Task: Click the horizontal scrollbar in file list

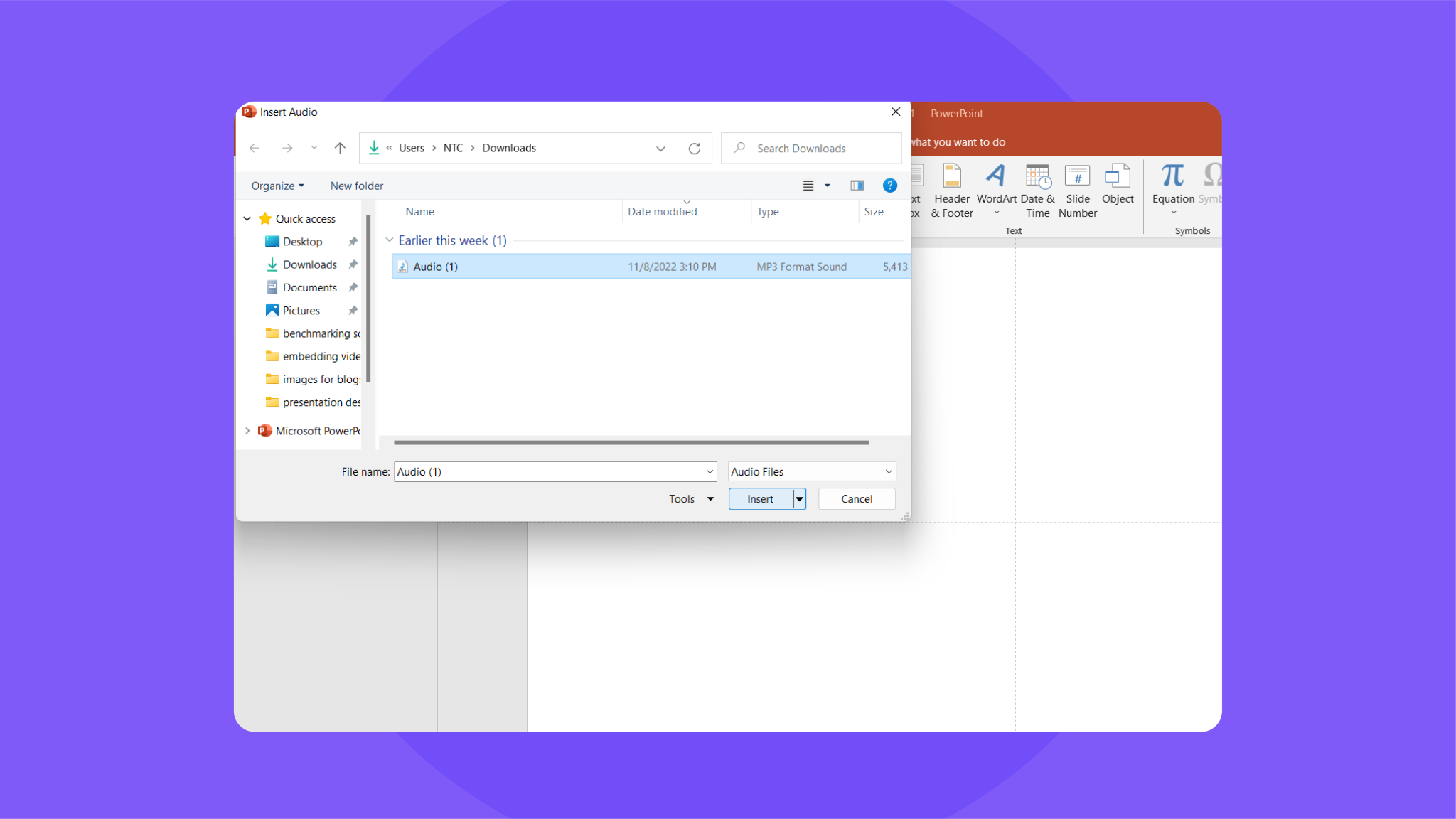Action: (631, 442)
